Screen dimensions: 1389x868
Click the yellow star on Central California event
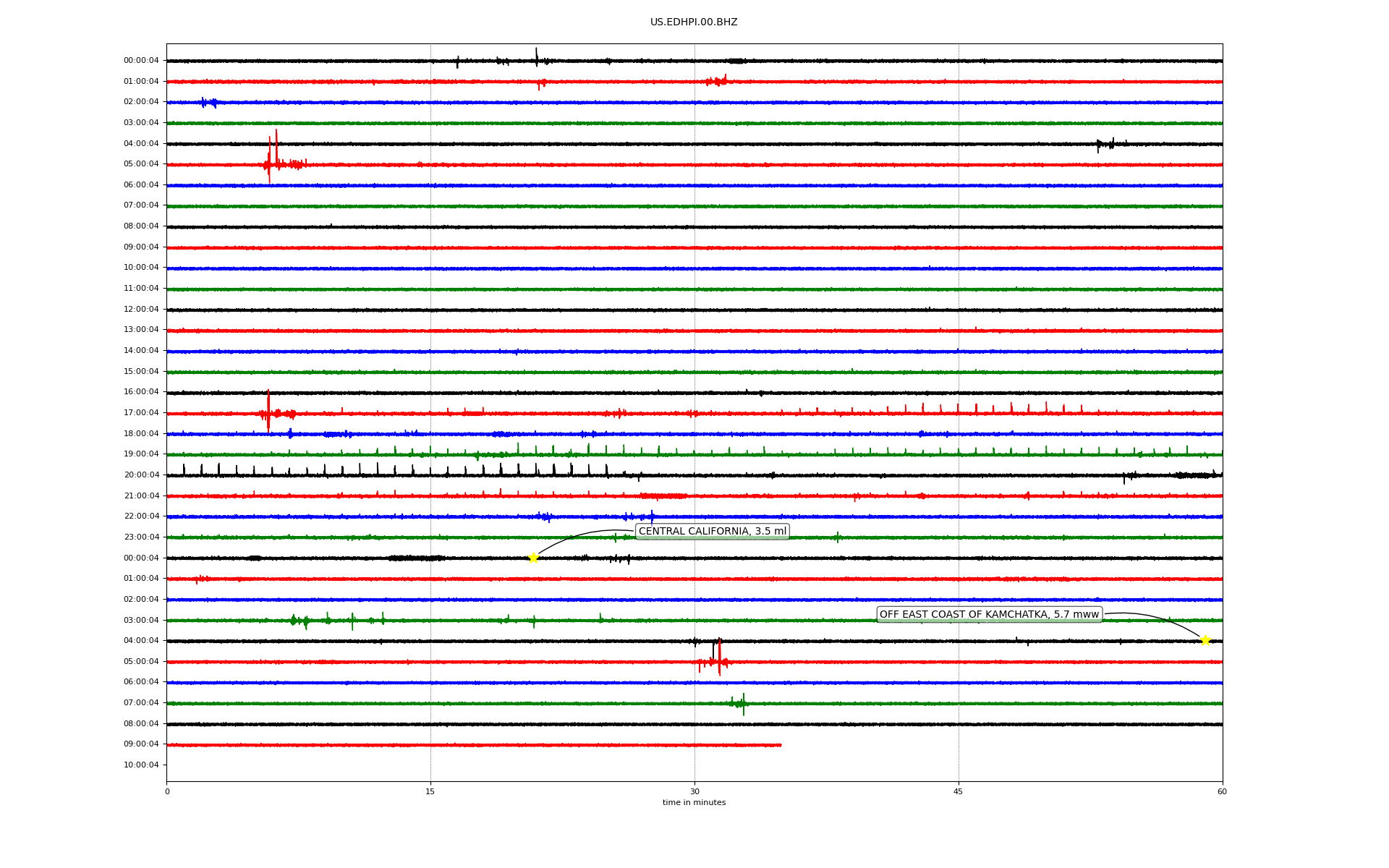(x=533, y=558)
